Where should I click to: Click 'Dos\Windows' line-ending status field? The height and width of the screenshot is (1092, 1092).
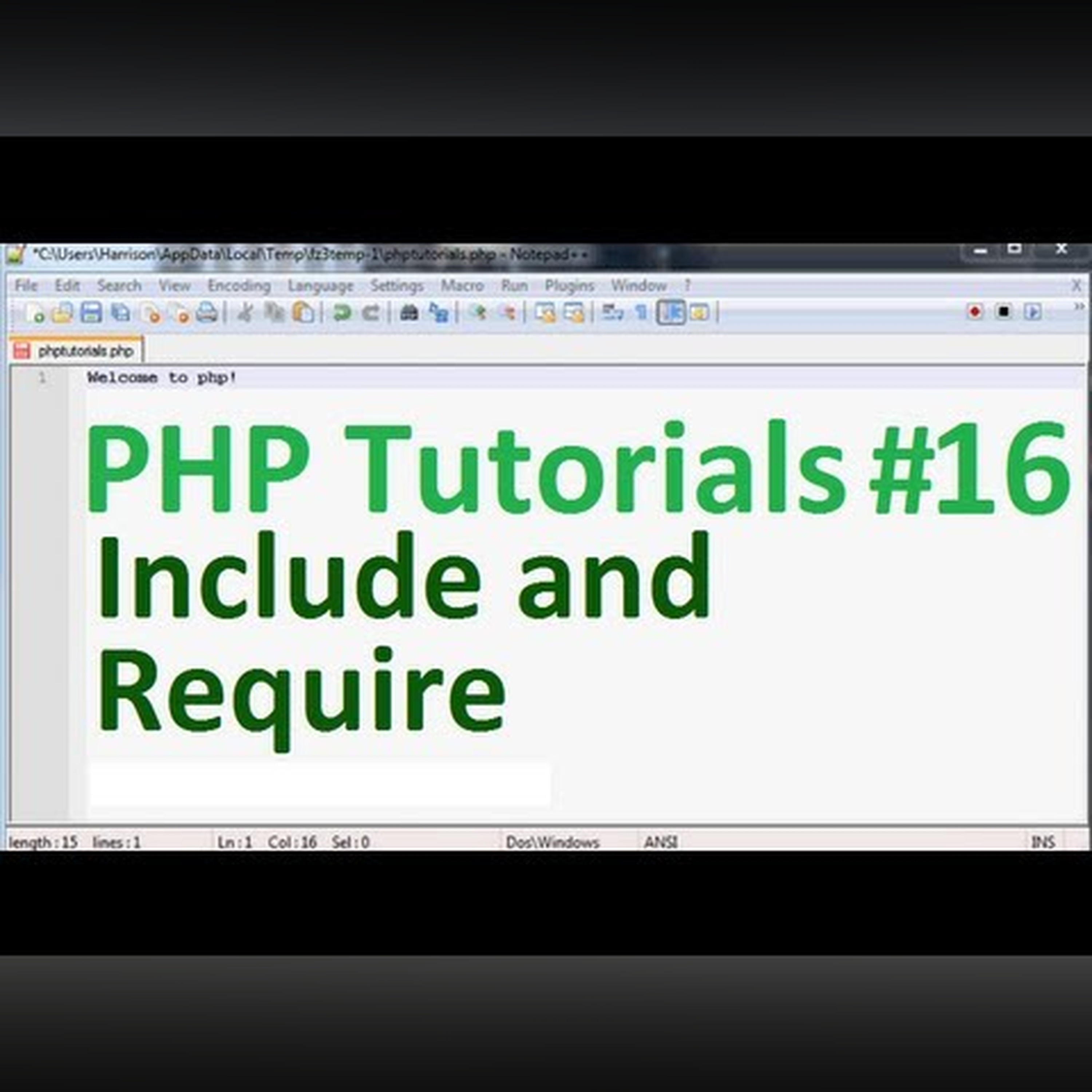click(x=552, y=842)
